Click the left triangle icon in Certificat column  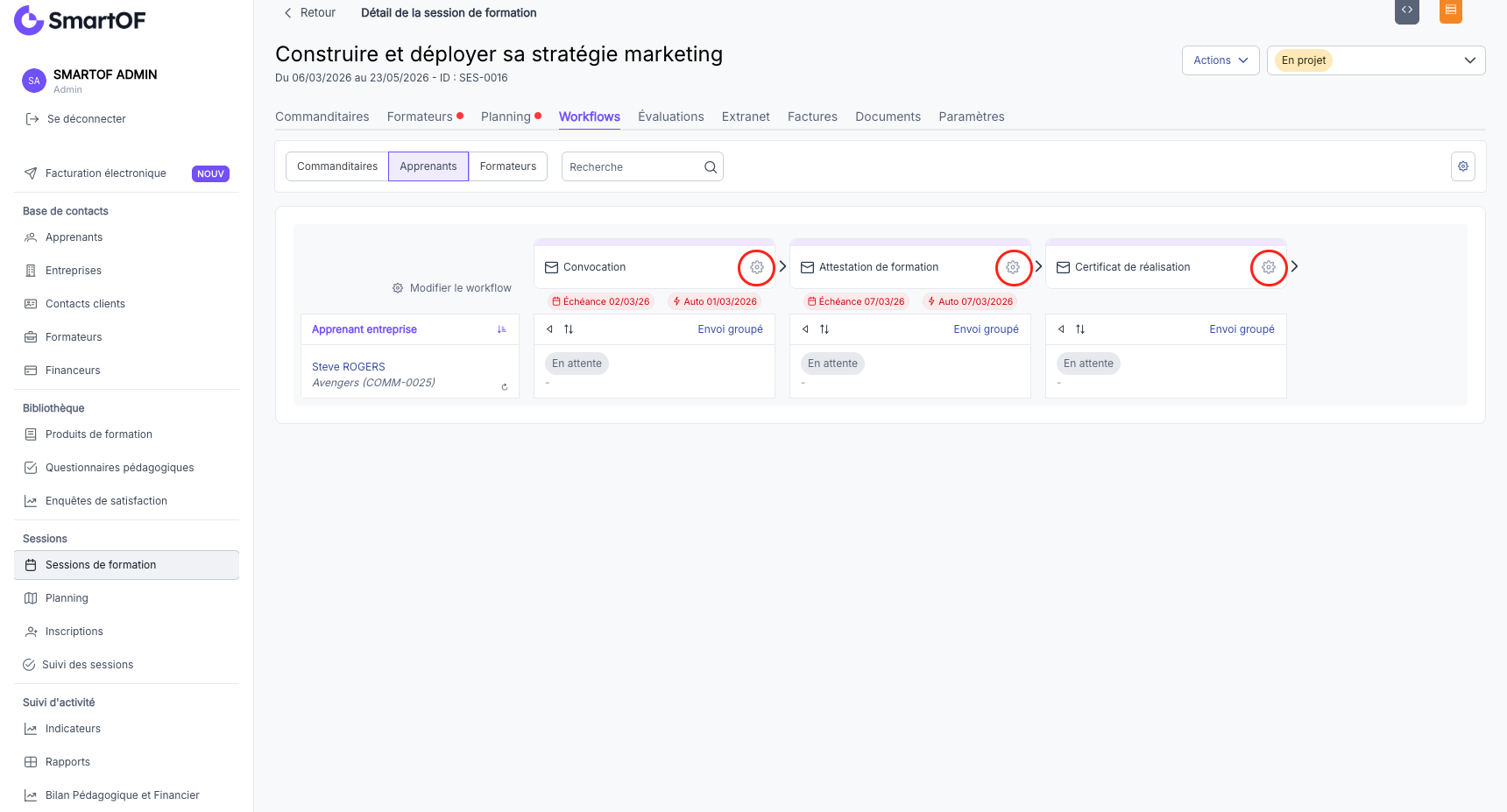point(1061,329)
